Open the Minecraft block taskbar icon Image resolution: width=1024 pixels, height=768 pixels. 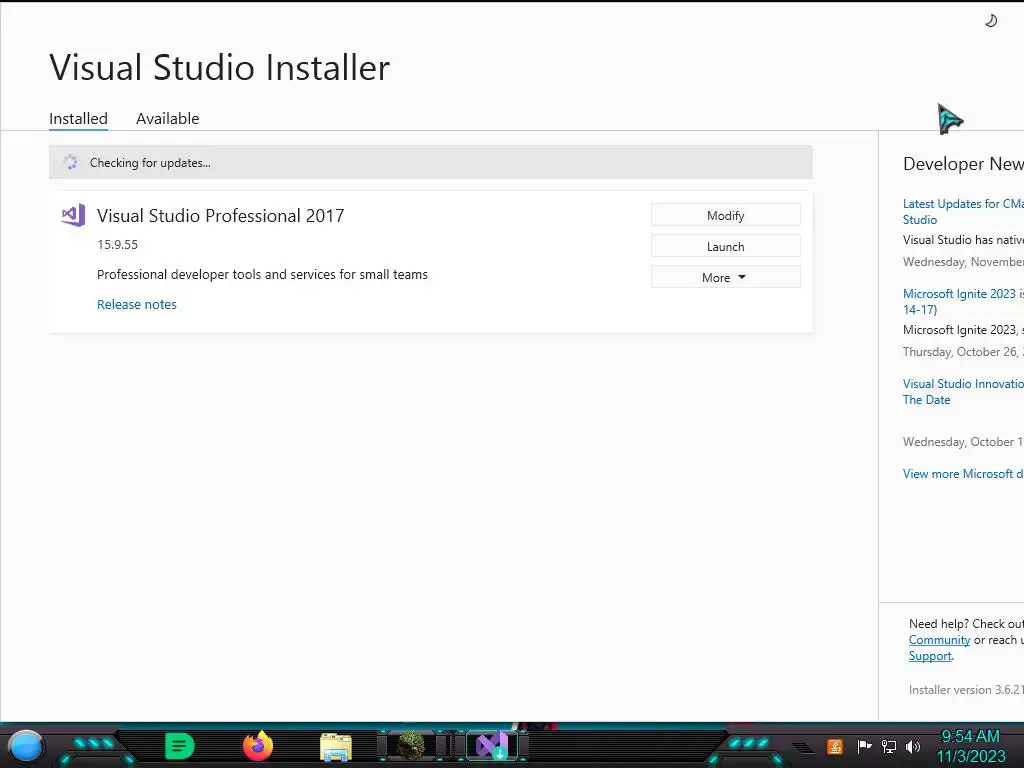point(412,746)
